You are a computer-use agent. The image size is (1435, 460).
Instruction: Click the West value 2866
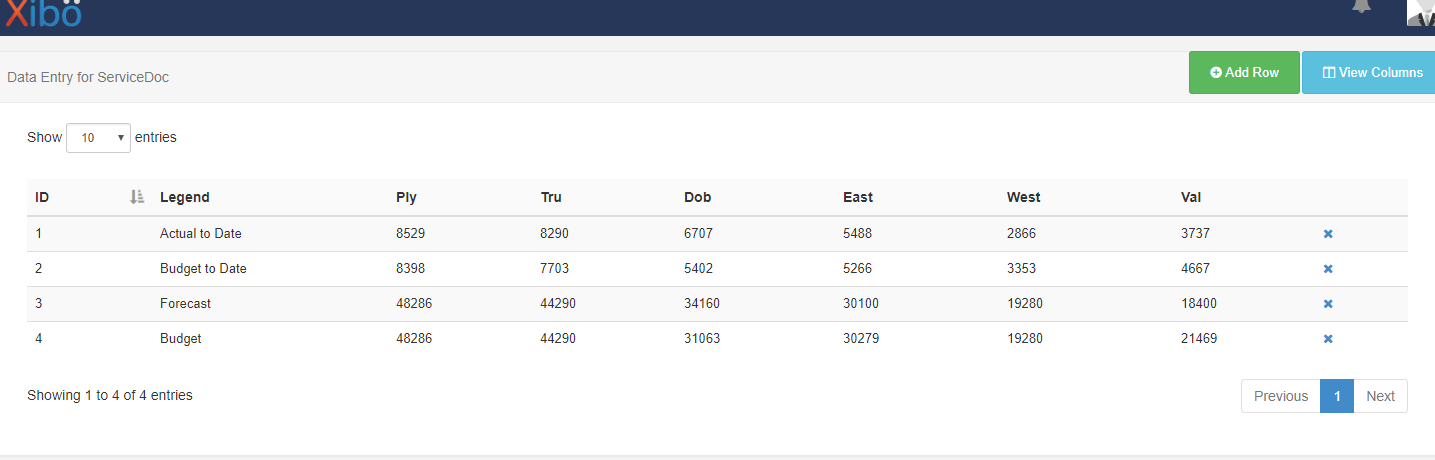pyautogui.click(x=1021, y=234)
